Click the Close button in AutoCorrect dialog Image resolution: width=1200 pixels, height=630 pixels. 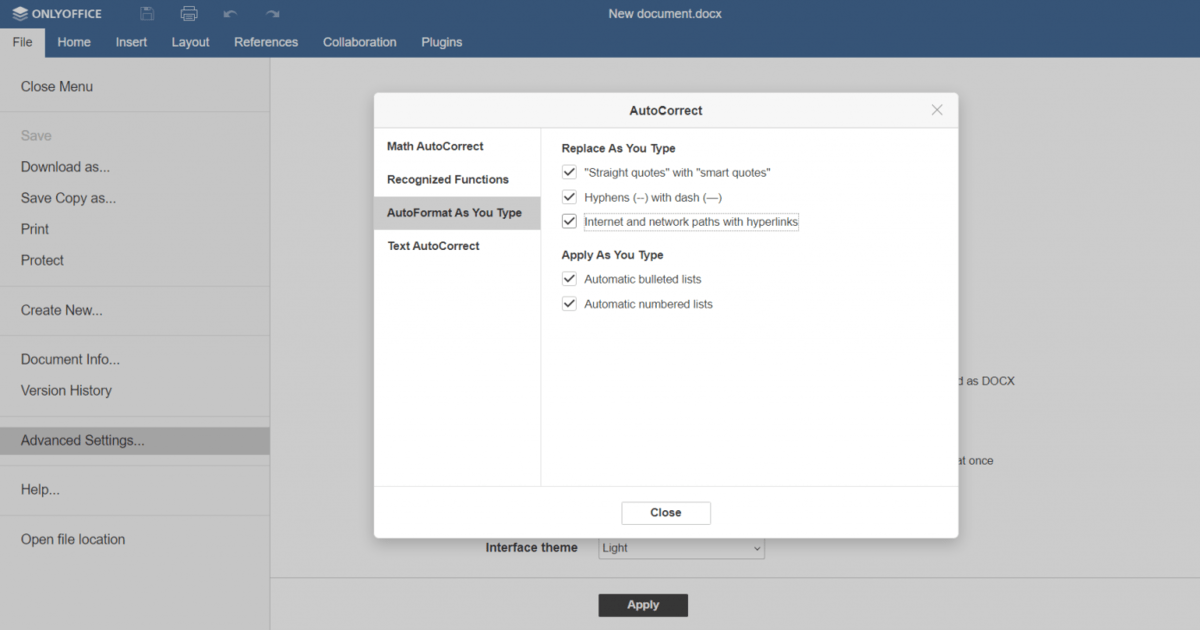click(x=665, y=512)
